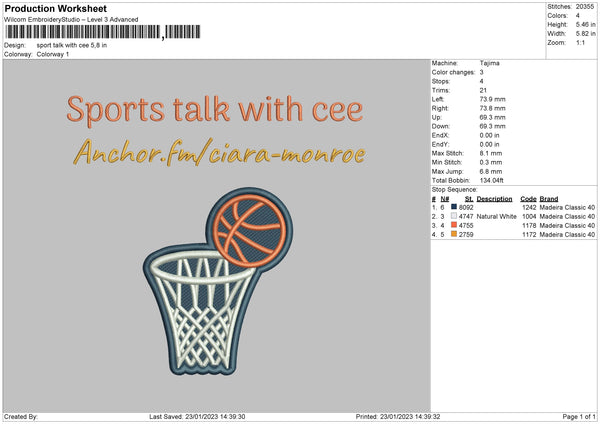Screen dimensions: 600x424
Task: Click the Production Worksheet title
Action: point(55,8)
